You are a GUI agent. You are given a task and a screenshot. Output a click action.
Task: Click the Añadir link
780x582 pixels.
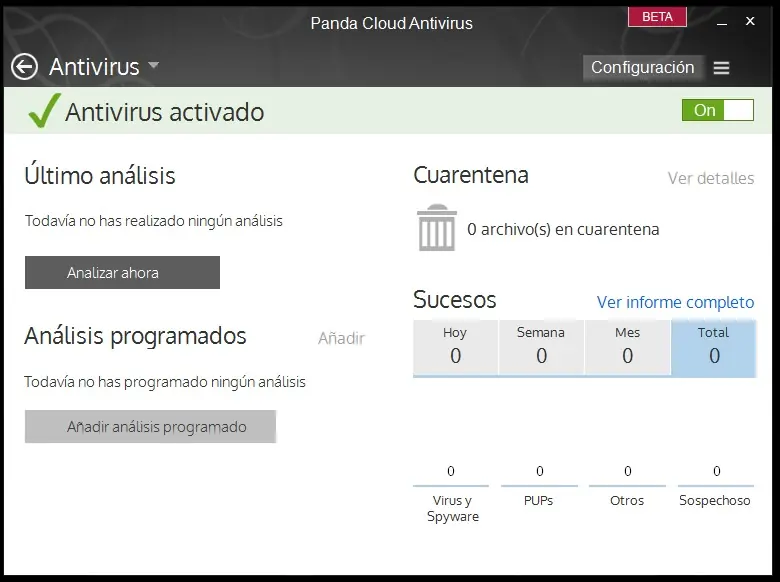click(x=341, y=338)
